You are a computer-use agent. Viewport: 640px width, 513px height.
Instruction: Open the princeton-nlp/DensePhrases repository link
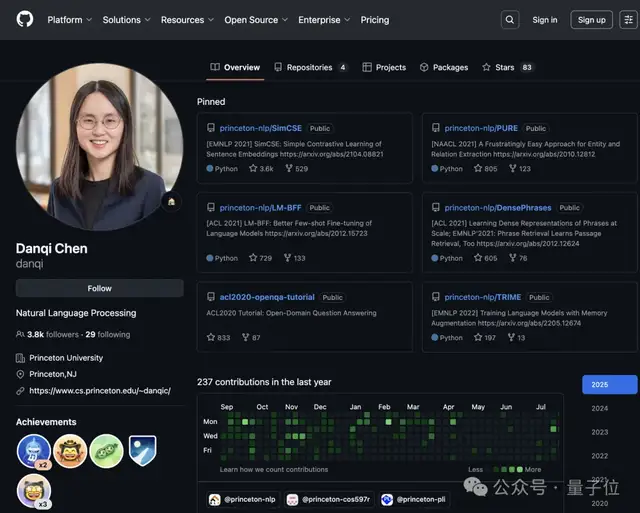(498, 208)
